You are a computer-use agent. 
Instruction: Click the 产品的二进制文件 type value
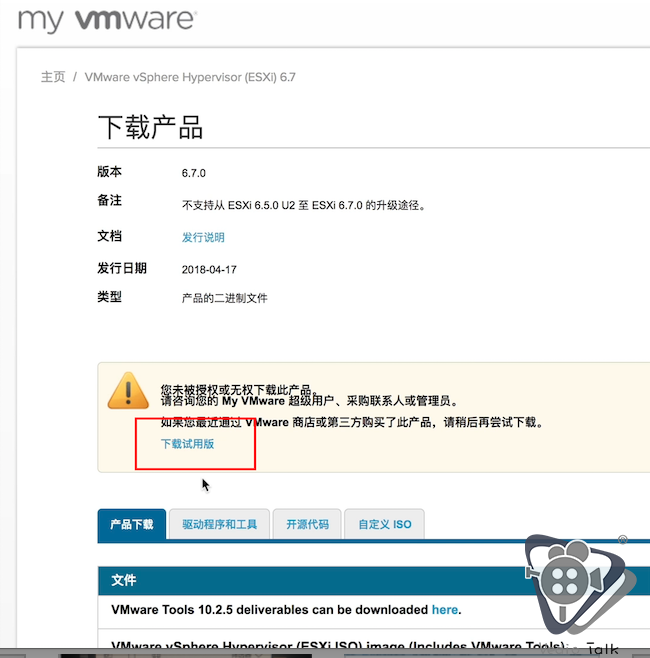click(x=224, y=298)
